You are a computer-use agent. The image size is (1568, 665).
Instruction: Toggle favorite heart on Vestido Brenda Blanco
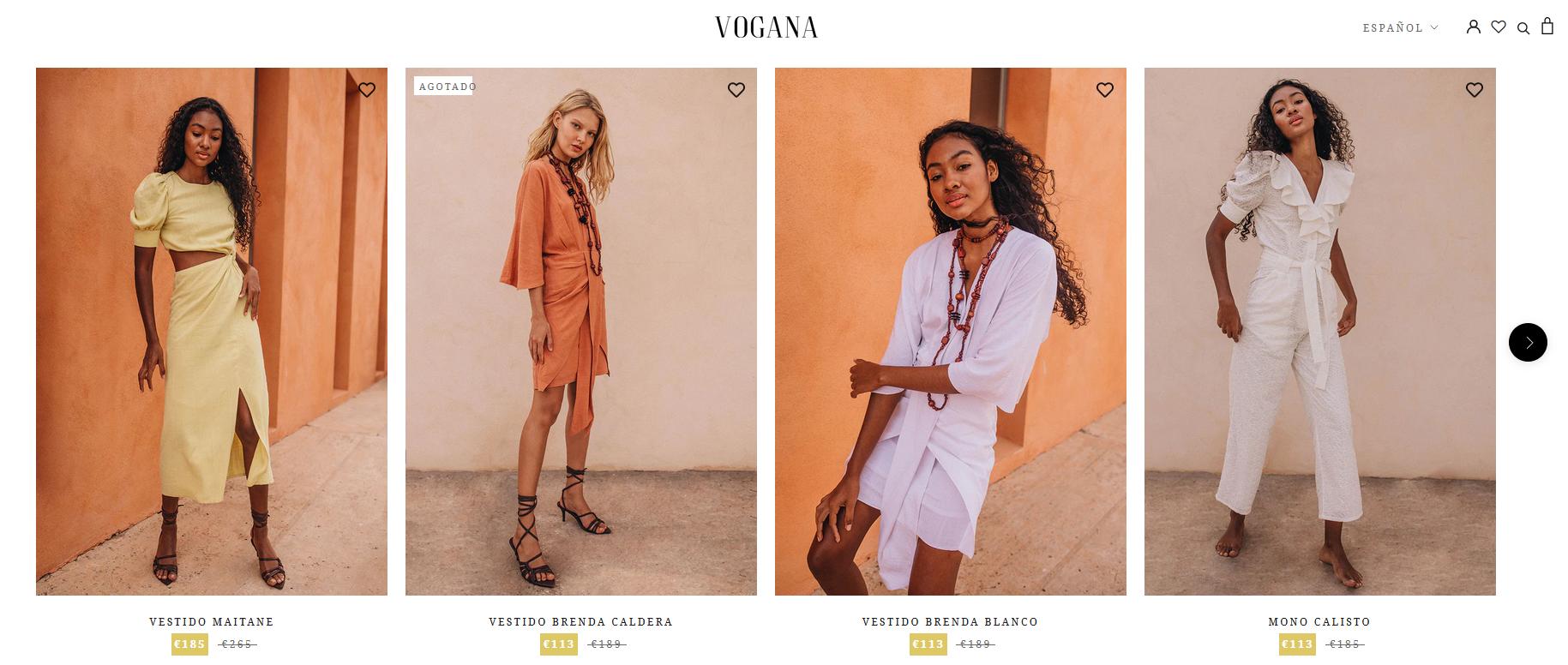[1105, 90]
